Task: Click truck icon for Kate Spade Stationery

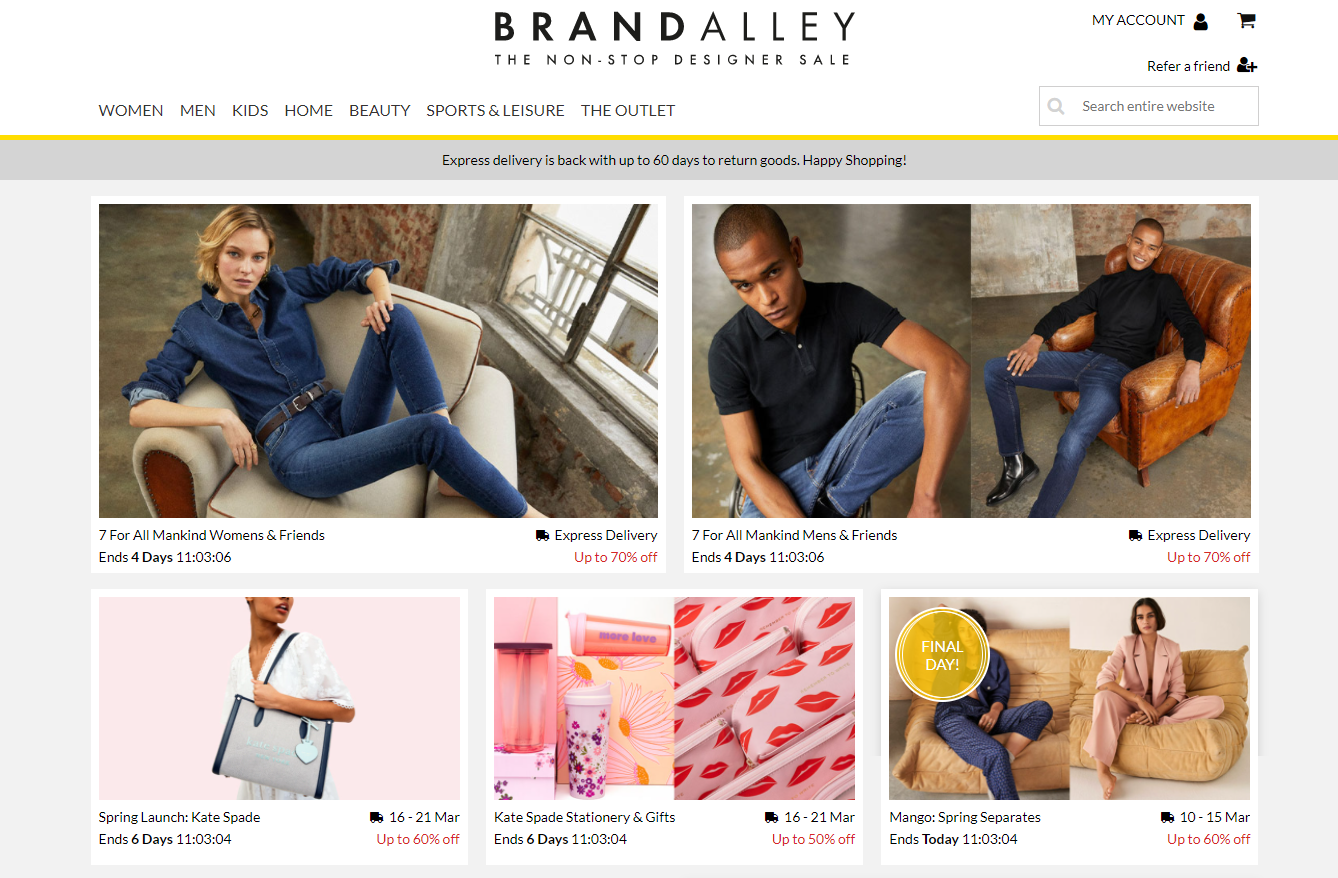Action: tap(772, 817)
